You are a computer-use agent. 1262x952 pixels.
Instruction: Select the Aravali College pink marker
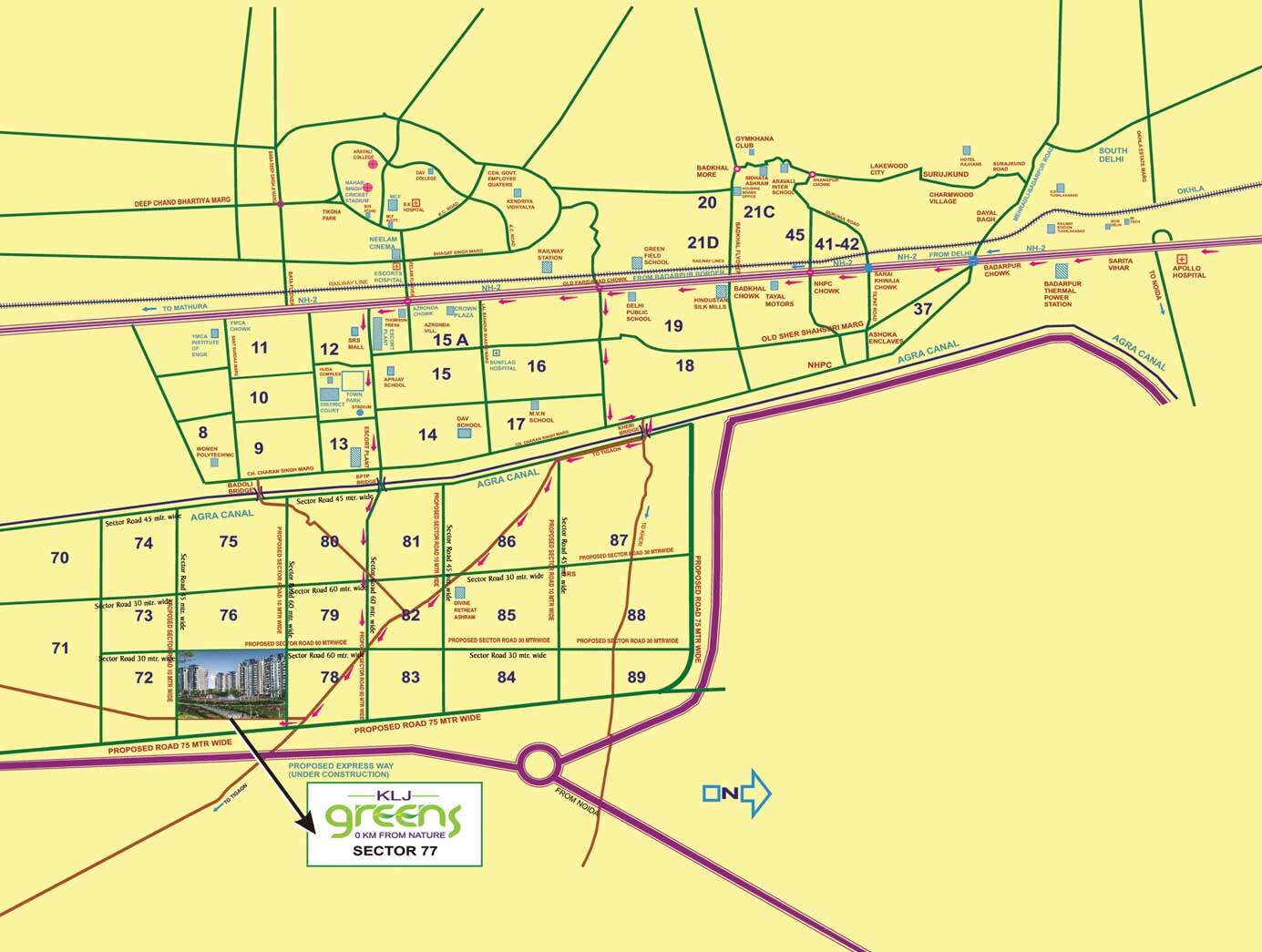tap(371, 164)
